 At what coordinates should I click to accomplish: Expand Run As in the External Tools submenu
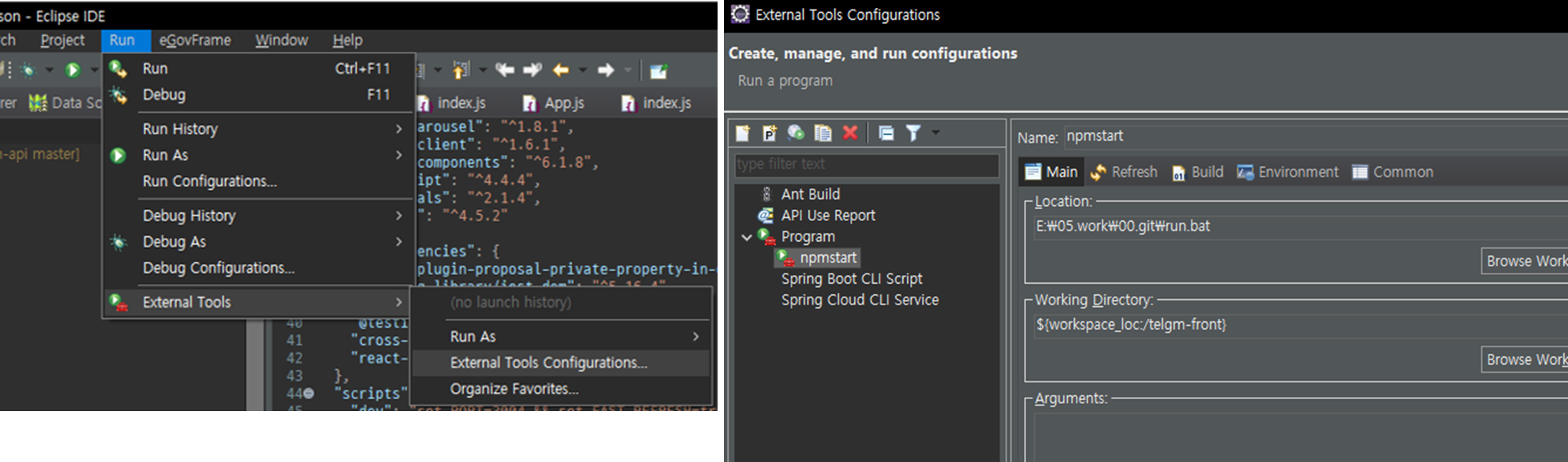pos(562,336)
